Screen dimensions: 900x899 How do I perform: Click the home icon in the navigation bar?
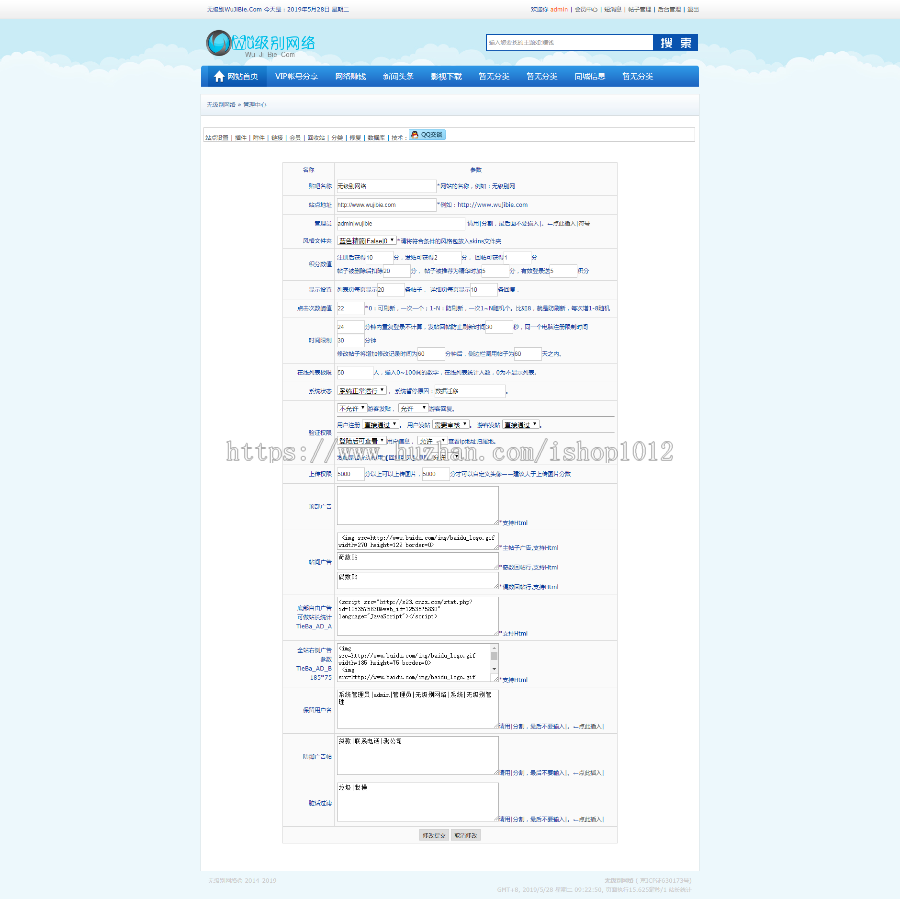click(219, 76)
